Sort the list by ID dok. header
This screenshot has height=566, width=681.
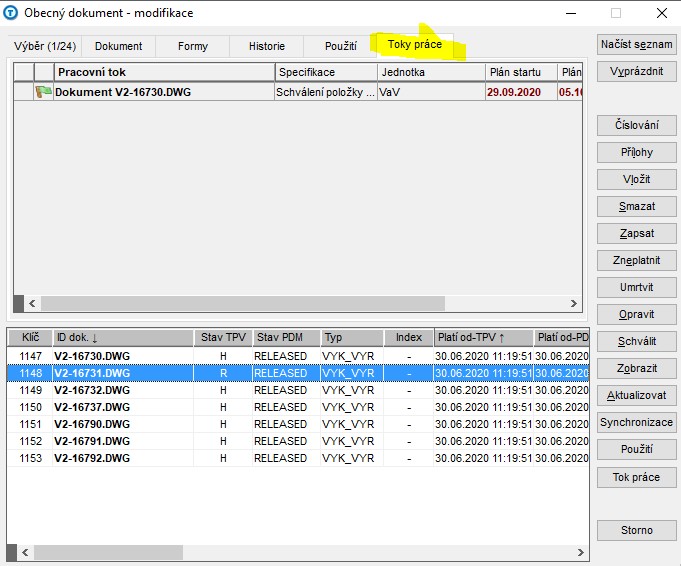point(123,338)
